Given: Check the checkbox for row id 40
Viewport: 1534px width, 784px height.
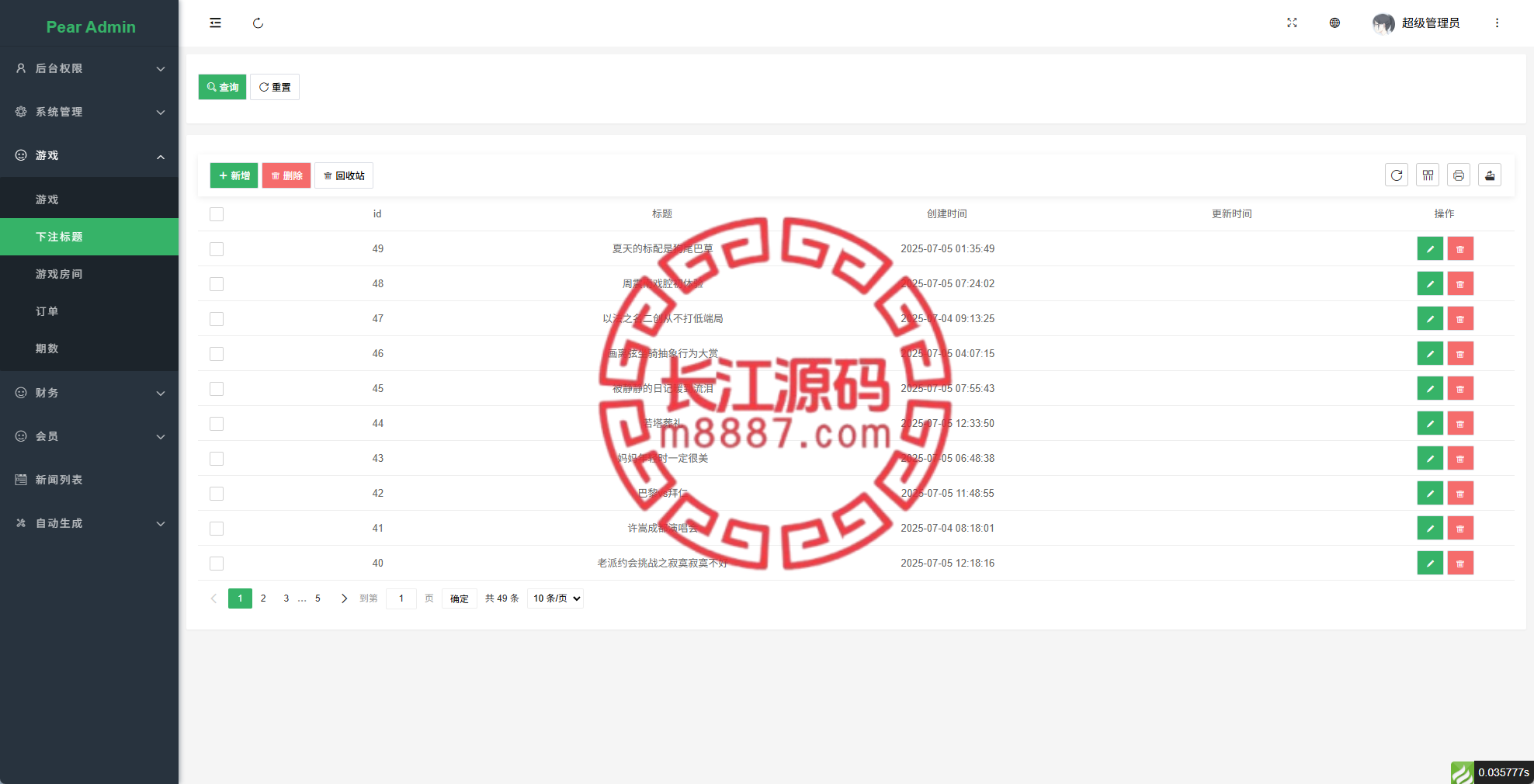Looking at the screenshot, I should pos(217,564).
